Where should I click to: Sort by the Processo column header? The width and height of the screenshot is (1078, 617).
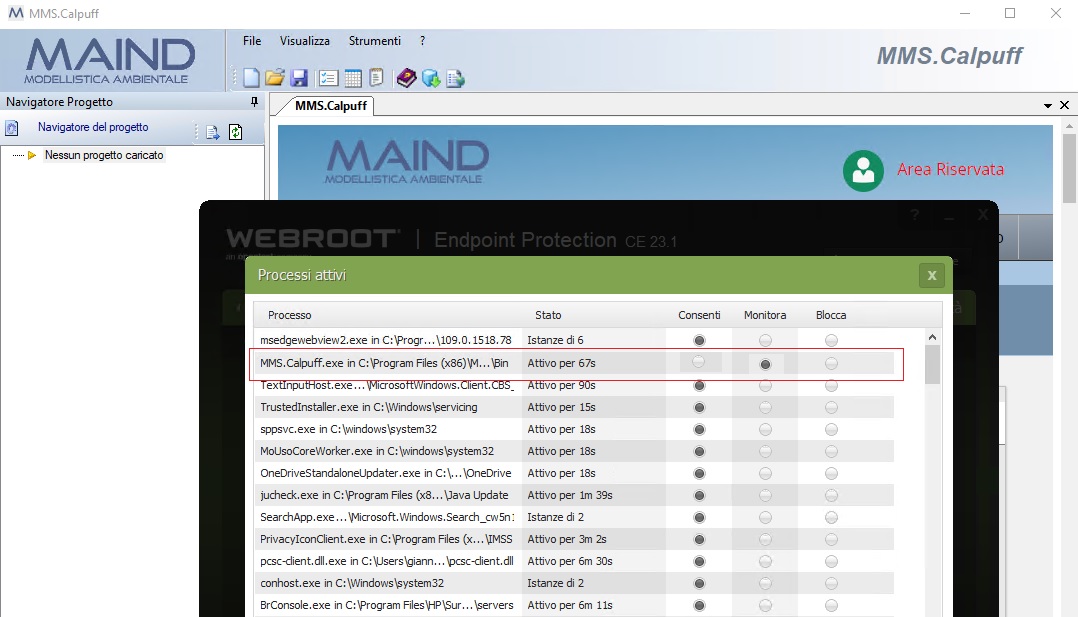(289, 315)
